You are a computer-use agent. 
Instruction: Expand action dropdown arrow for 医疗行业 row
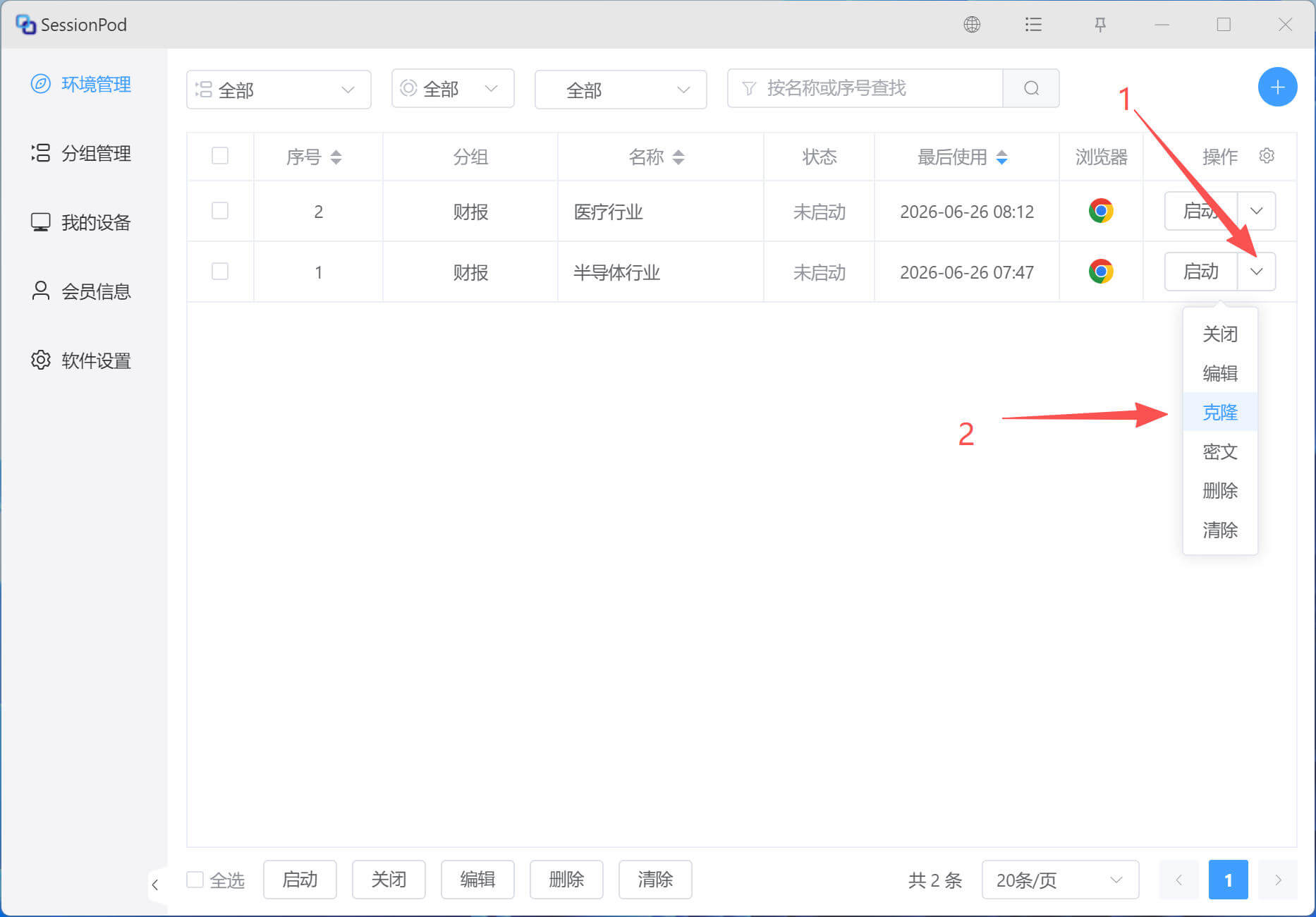click(x=1257, y=211)
